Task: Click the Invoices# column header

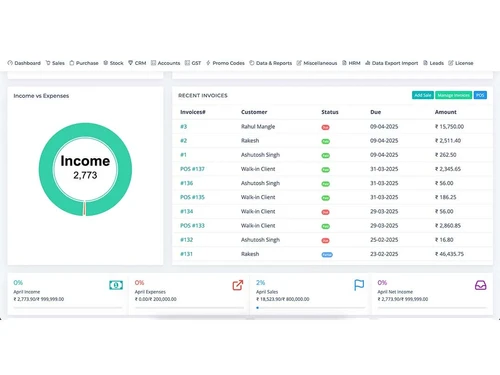Action: (193, 112)
